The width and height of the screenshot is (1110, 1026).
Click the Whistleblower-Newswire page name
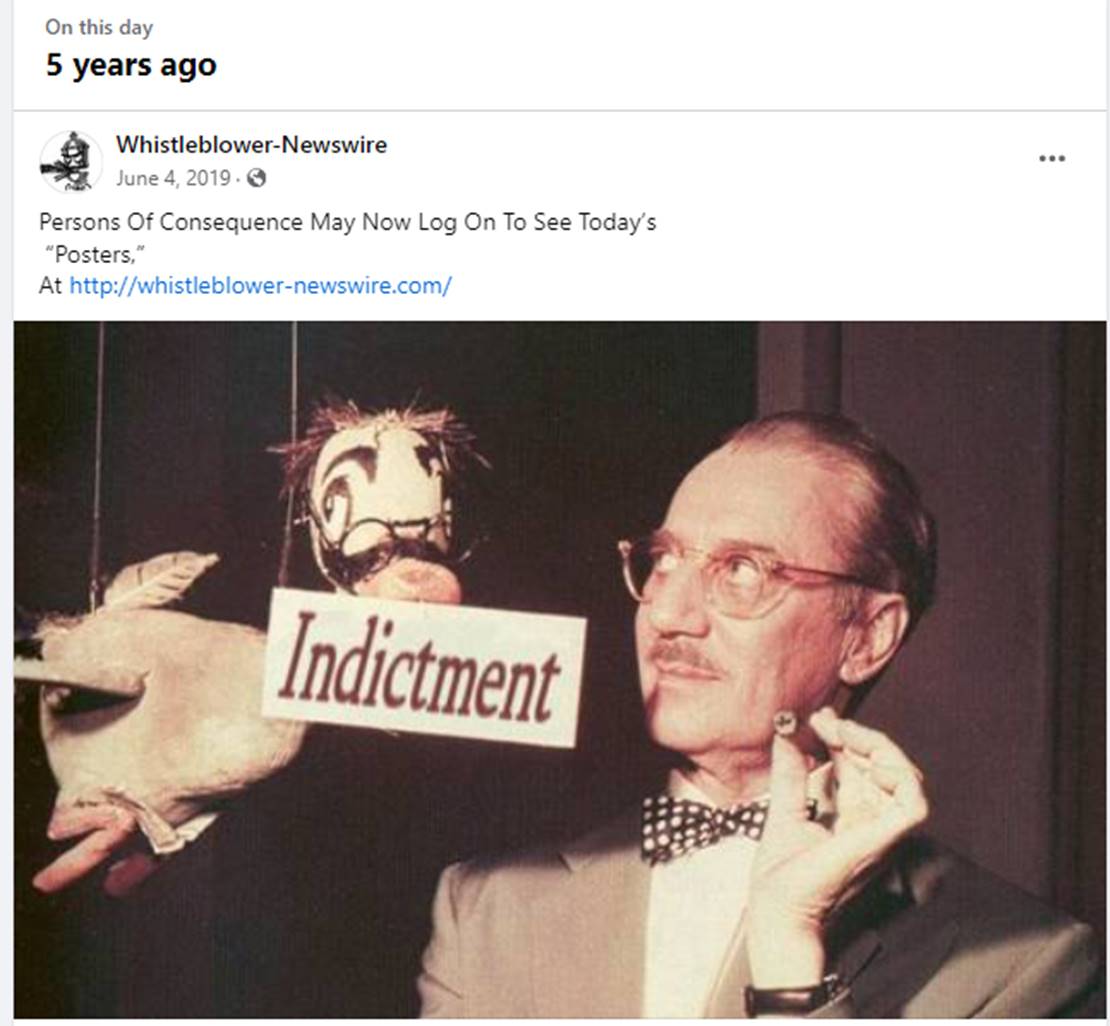251,144
